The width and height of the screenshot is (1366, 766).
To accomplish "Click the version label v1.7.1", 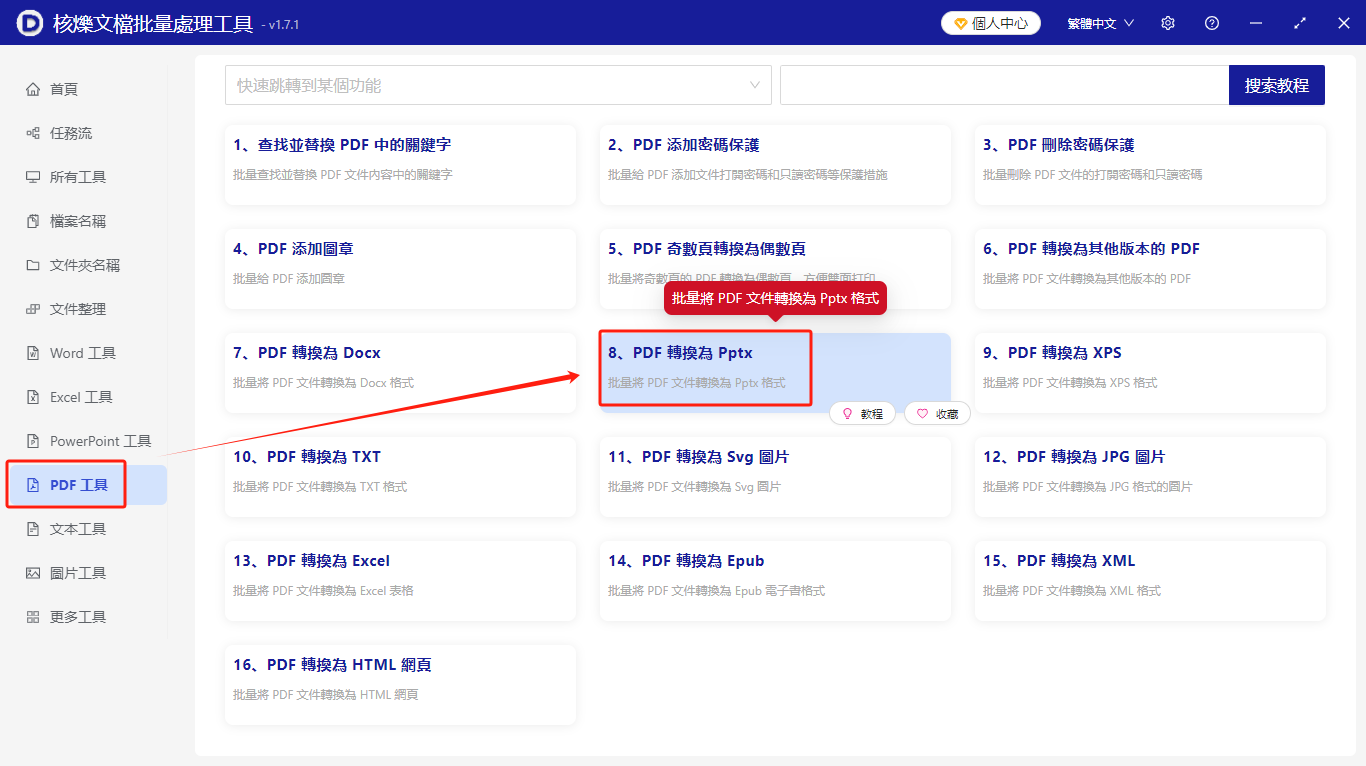I will [284, 25].
